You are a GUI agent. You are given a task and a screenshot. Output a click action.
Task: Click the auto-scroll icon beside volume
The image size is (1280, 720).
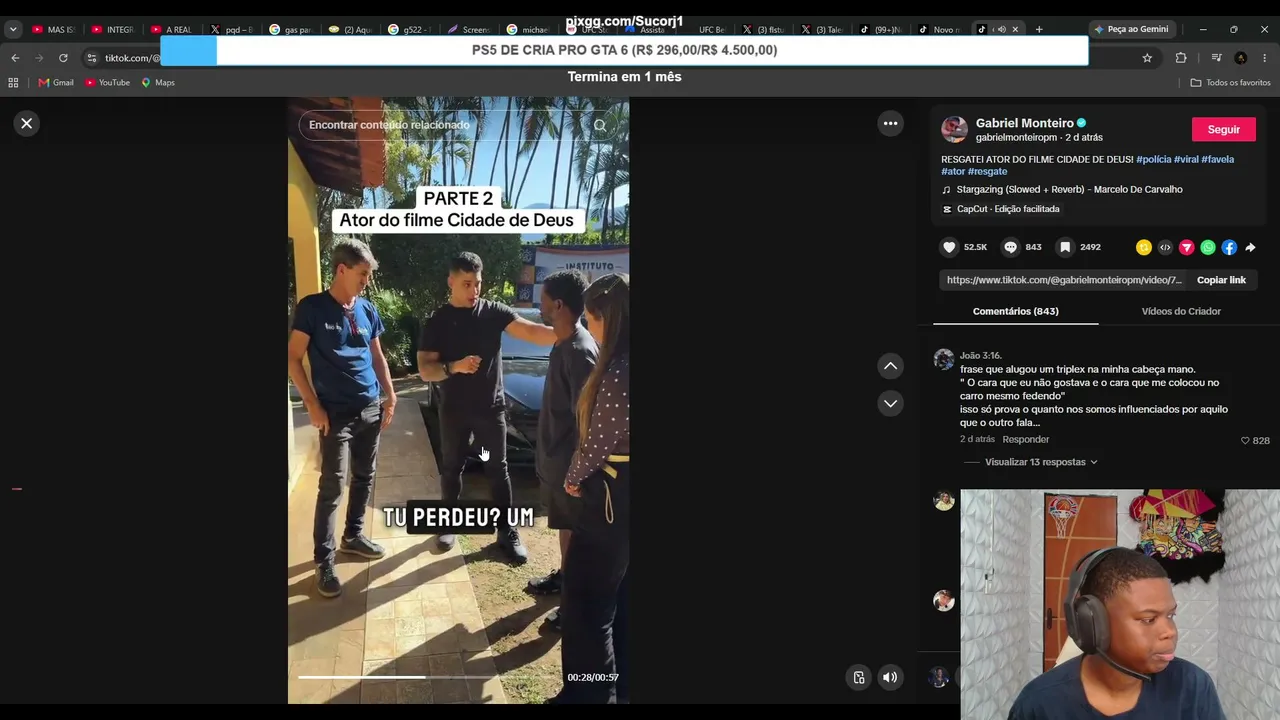858,677
